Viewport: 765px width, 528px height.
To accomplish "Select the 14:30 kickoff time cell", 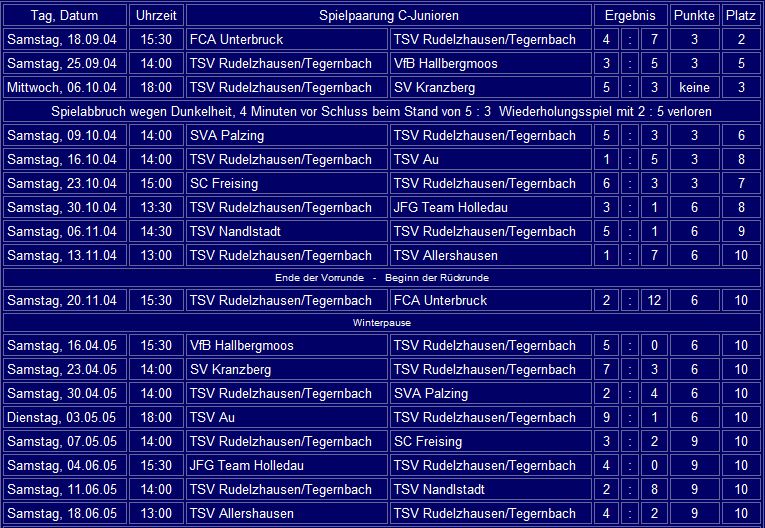I will click(155, 231).
